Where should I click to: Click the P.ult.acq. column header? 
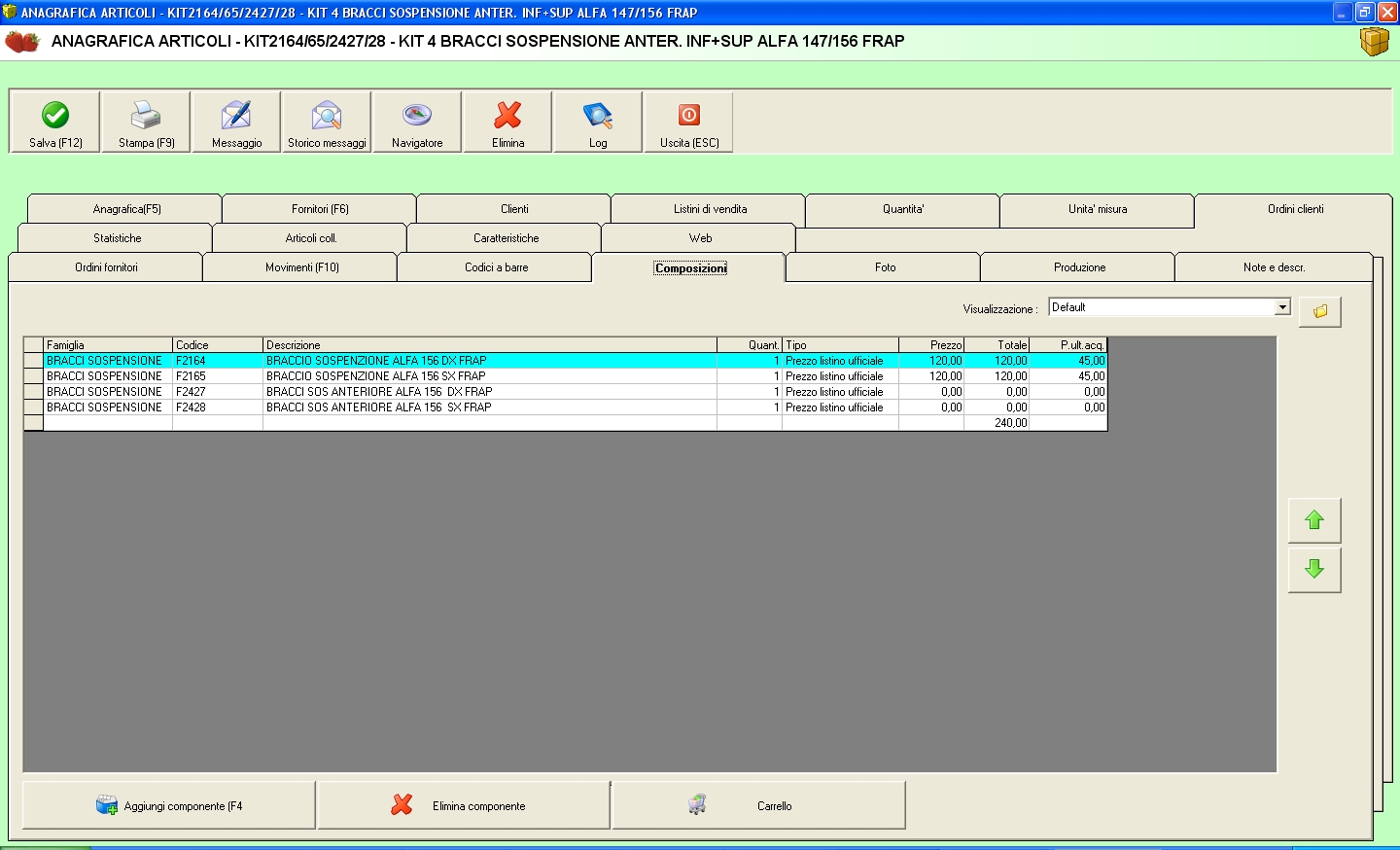coord(1068,345)
